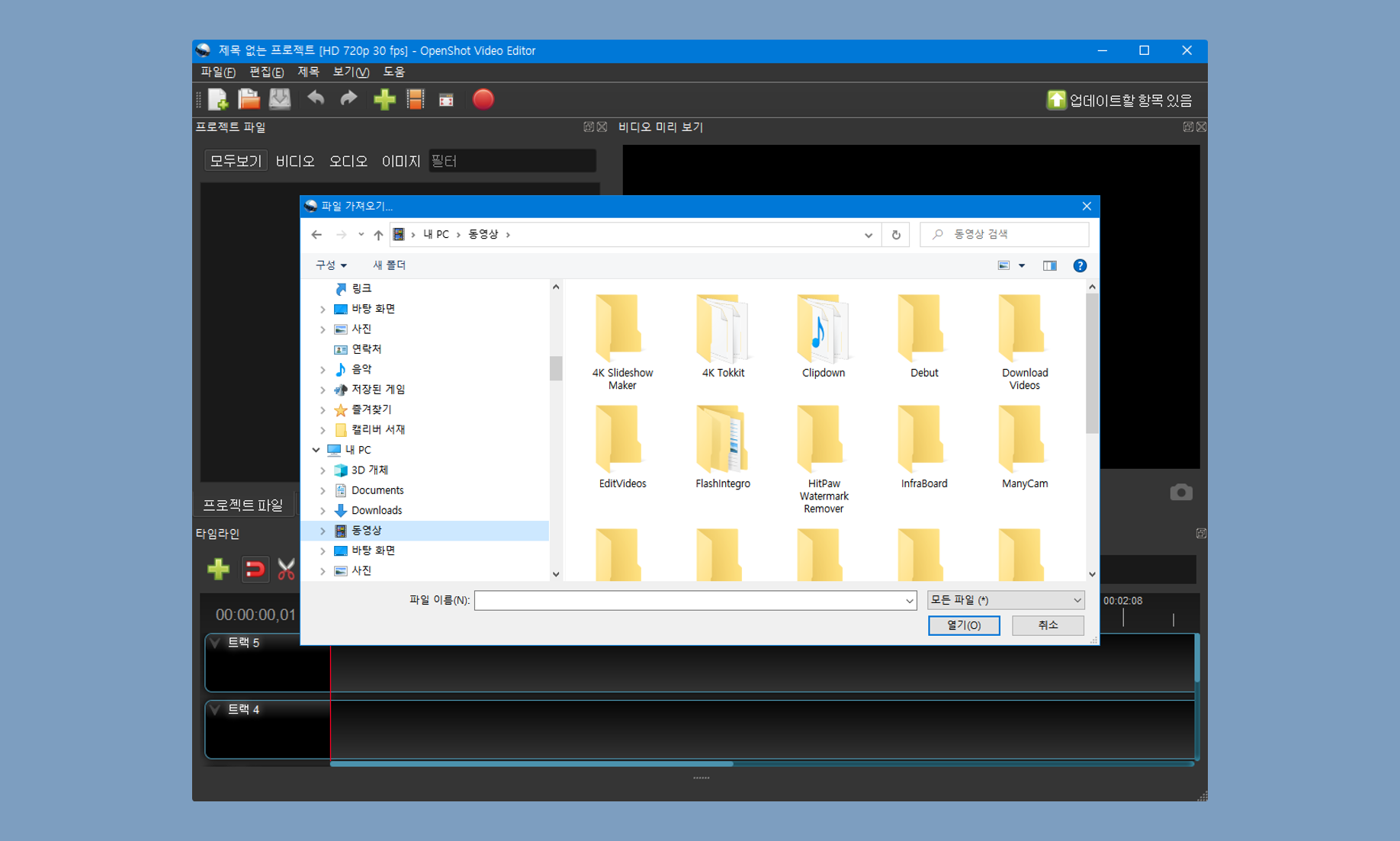Open the 파일 menu
The height and width of the screenshot is (841, 1400).
217,72
